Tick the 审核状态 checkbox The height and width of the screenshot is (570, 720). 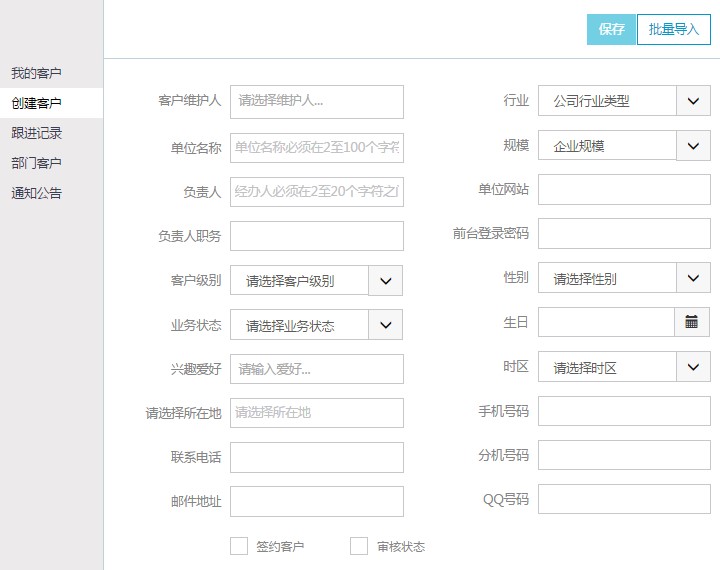point(359,546)
